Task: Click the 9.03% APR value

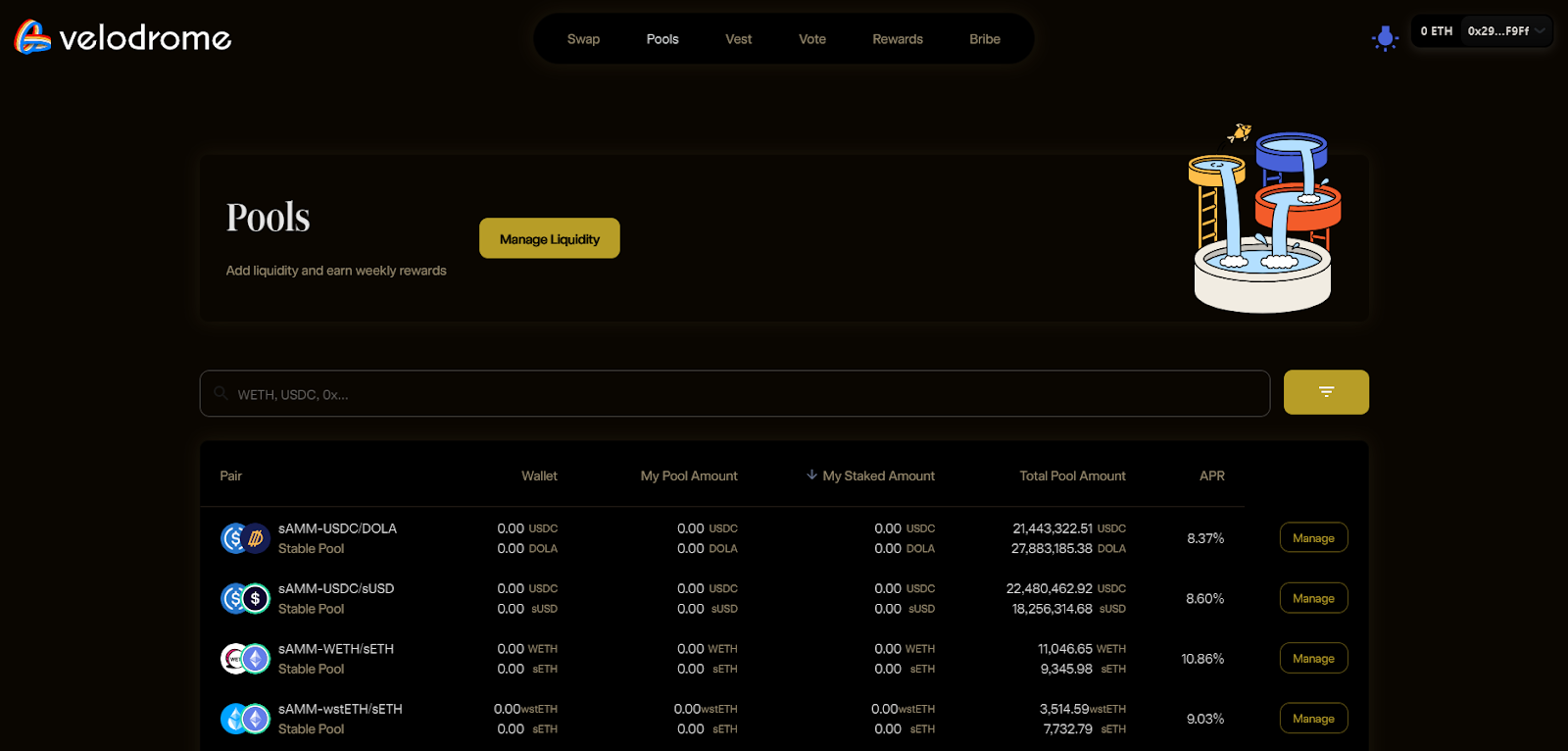Action: 1205,719
